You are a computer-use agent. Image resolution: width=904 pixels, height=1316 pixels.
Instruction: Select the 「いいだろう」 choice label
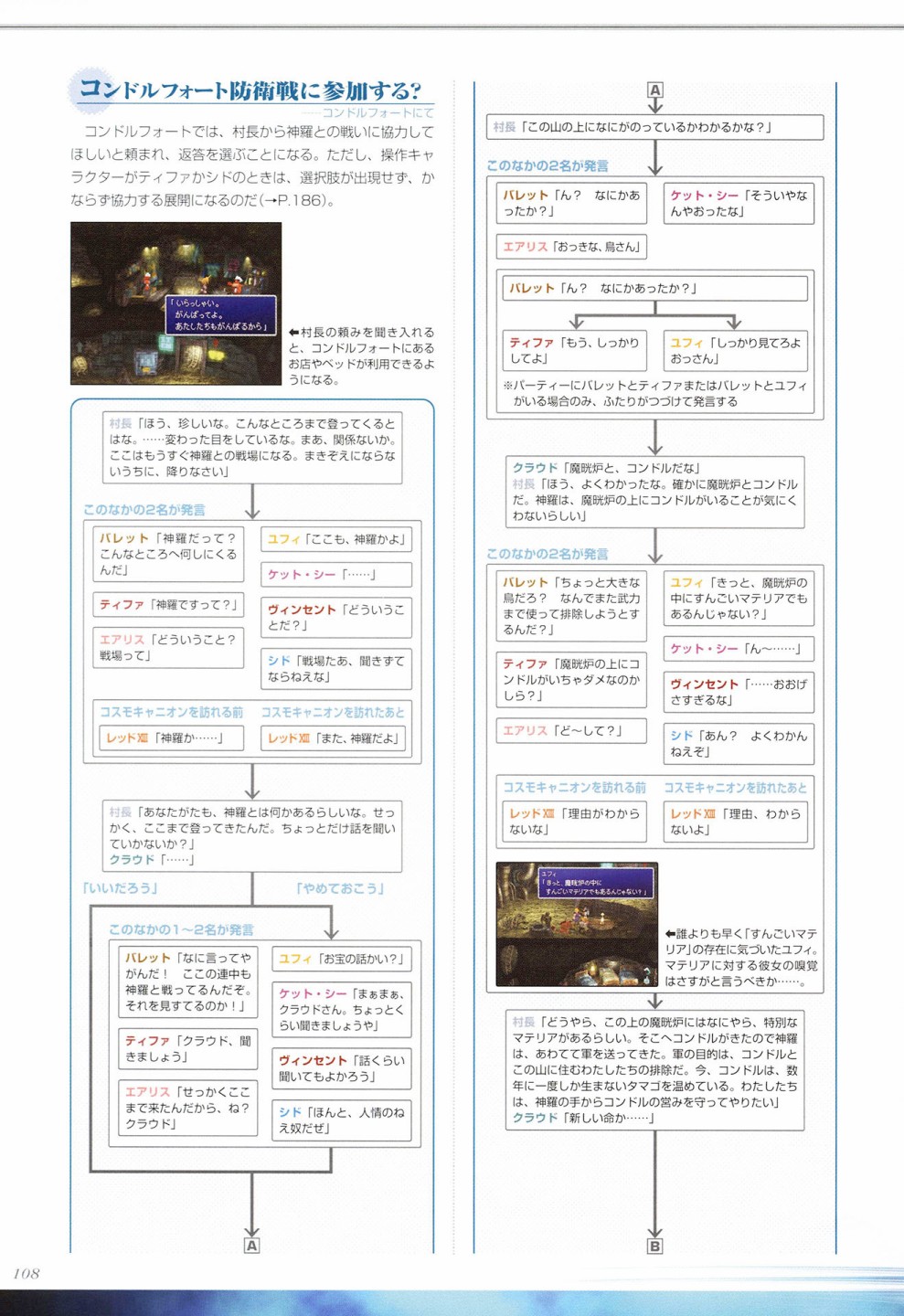tap(120, 888)
